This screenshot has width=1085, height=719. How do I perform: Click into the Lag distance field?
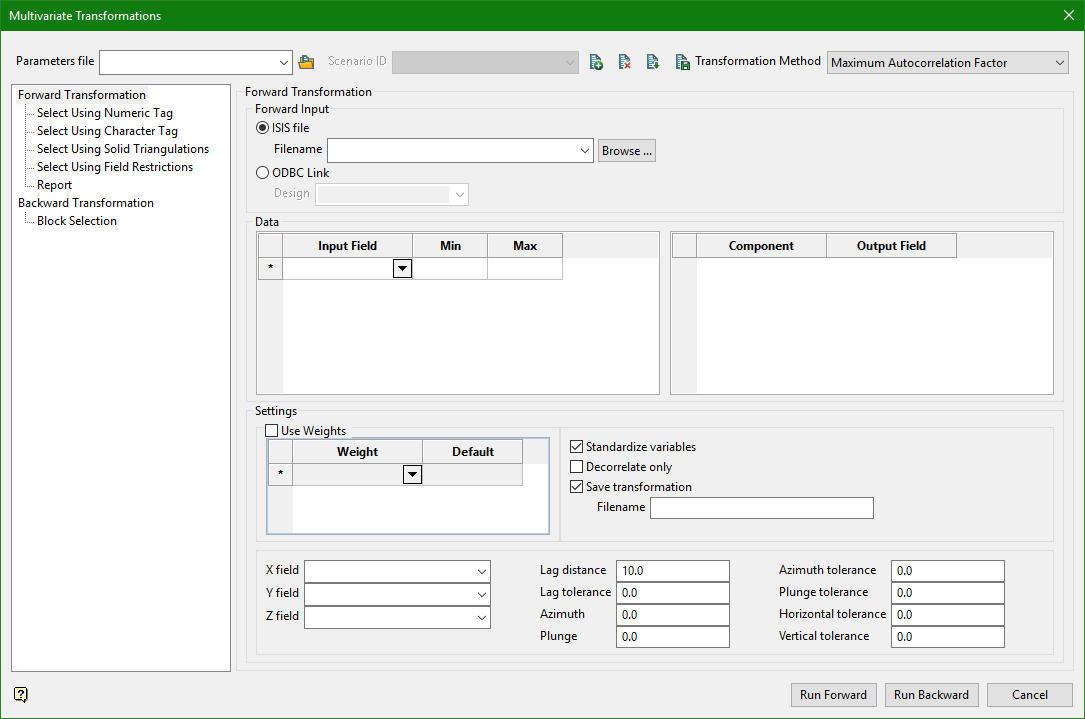tap(672, 570)
